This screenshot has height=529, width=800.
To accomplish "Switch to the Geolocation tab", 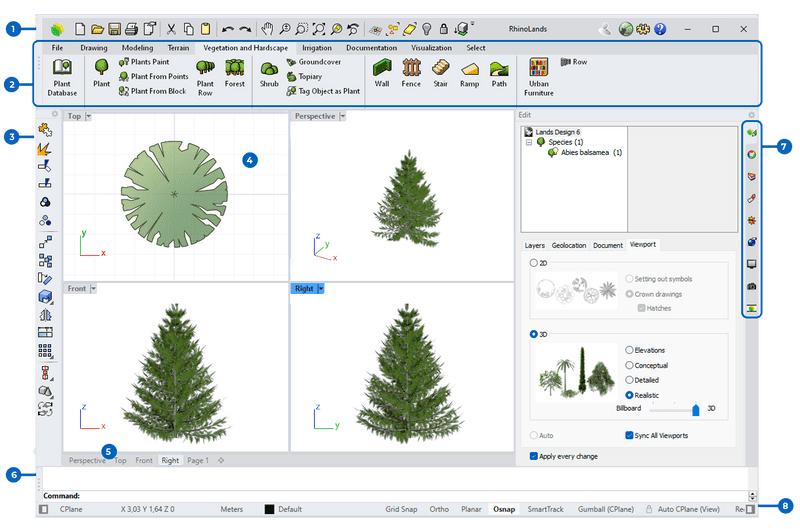I will (x=569, y=245).
